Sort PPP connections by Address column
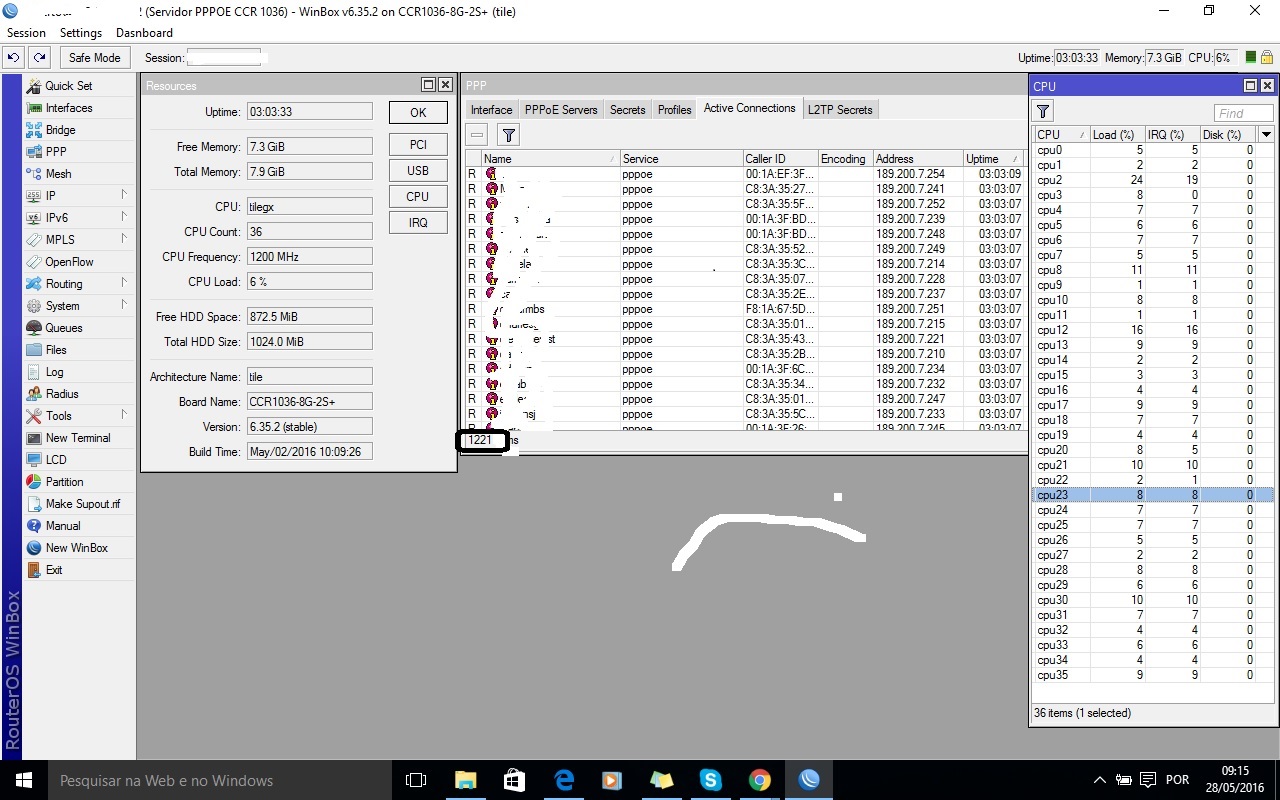Image resolution: width=1280 pixels, height=800 pixels. (x=917, y=159)
